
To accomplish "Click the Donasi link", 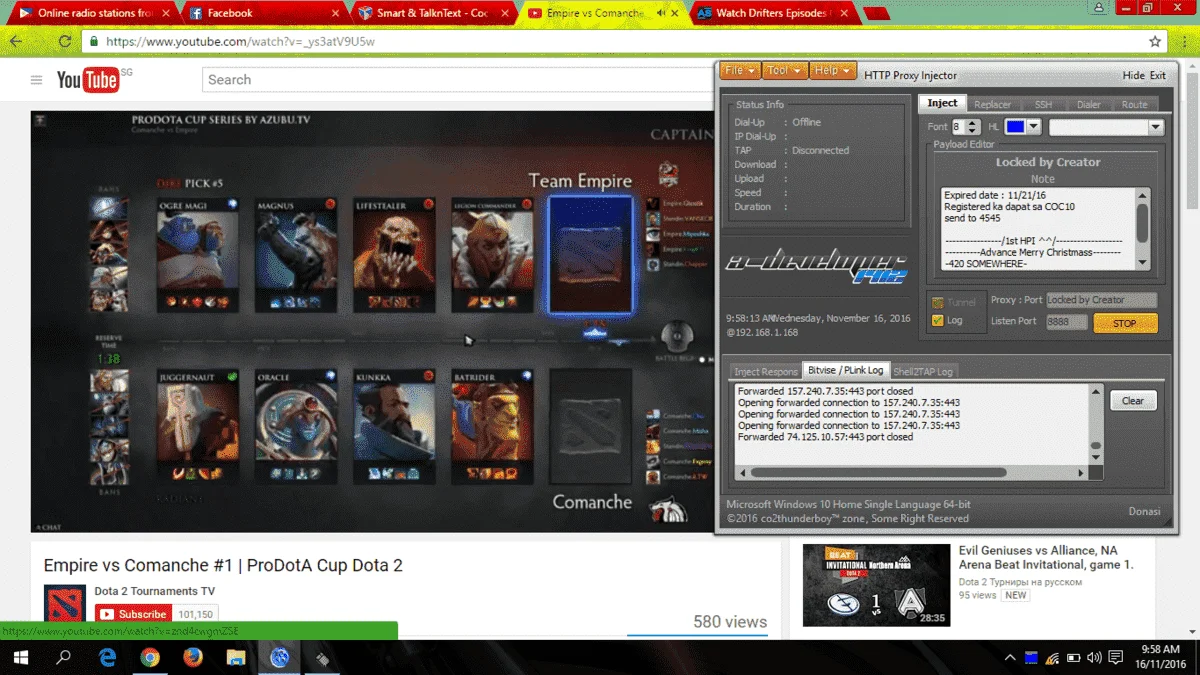I will pyautogui.click(x=1144, y=511).
